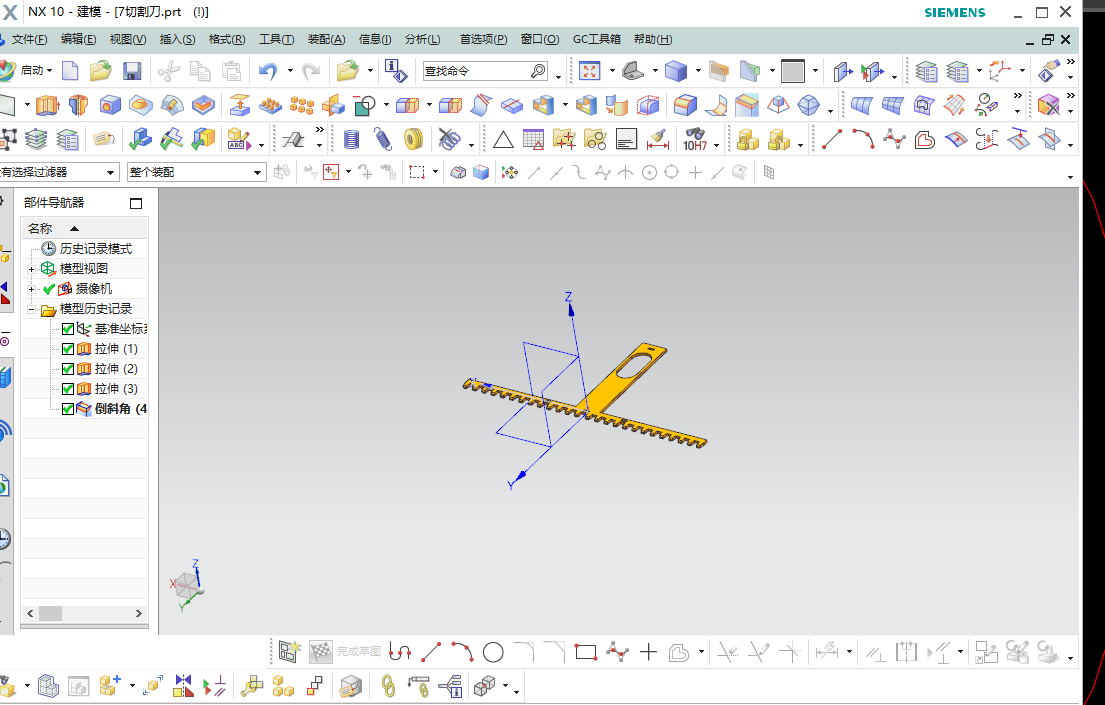Toggle the 拉伸 (3) feature checkbox
Image resolution: width=1105 pixels, height=705 pixels.
pyautogui.click(x=68, y=389)
